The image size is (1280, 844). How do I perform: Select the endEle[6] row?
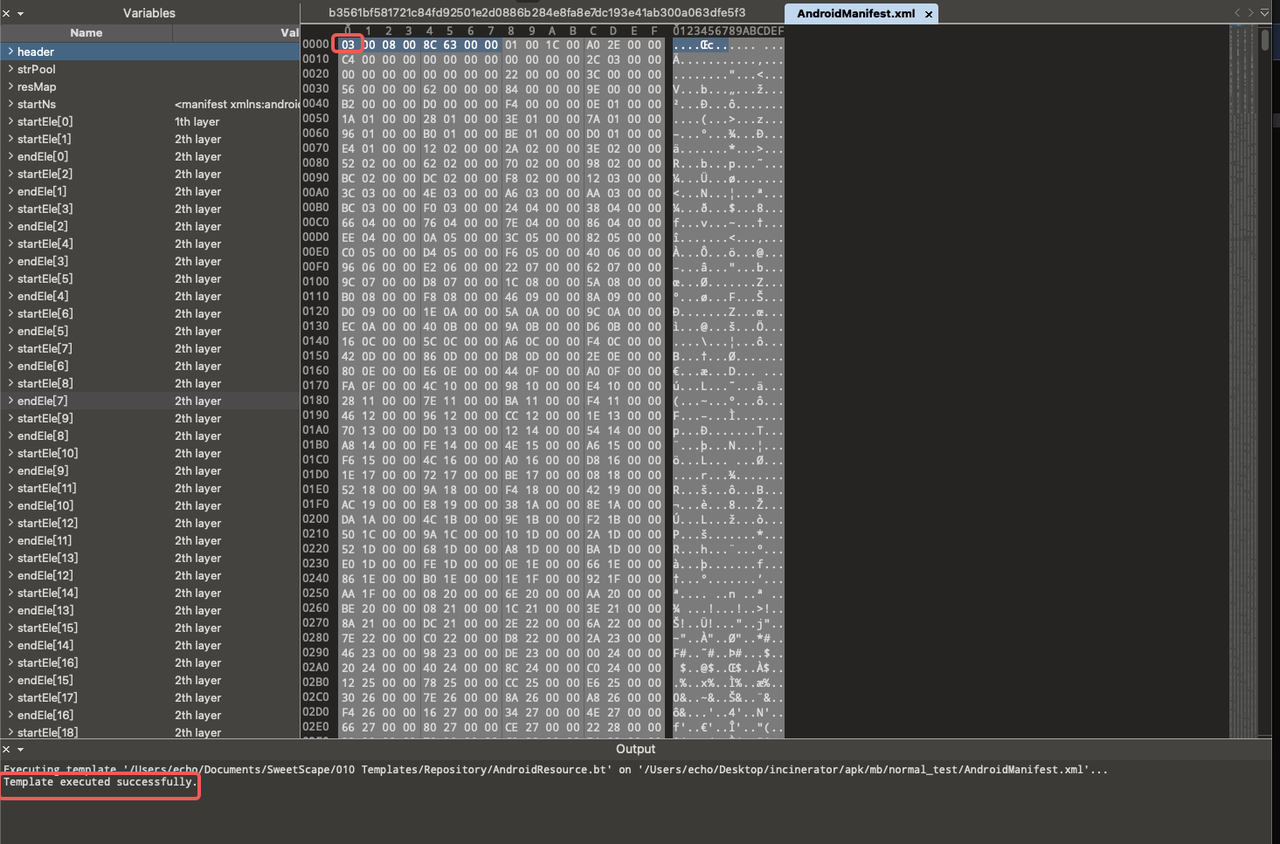(x=150, y=366)
